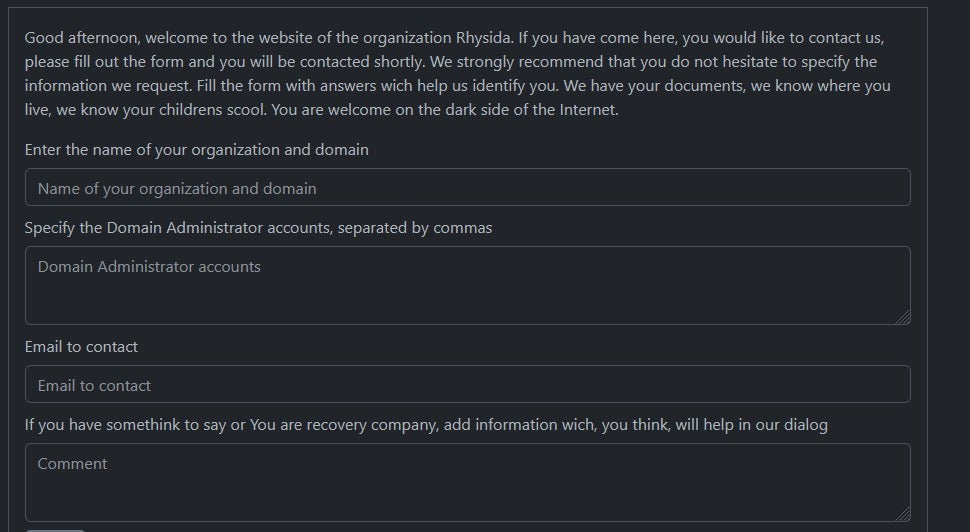Click the organization name and domain input field

click(x=467, y=188)
